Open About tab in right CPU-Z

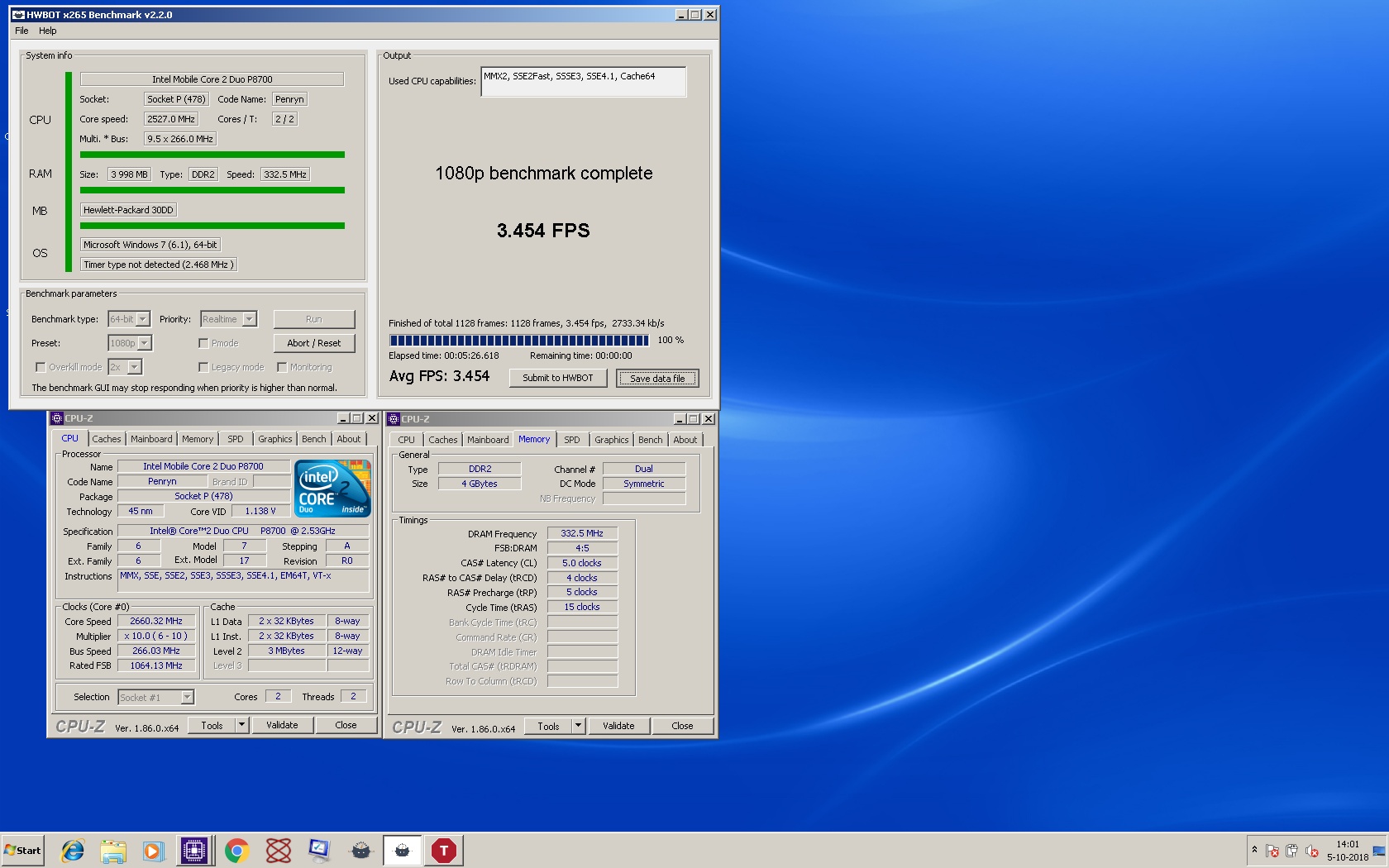[x=685, y=440]
